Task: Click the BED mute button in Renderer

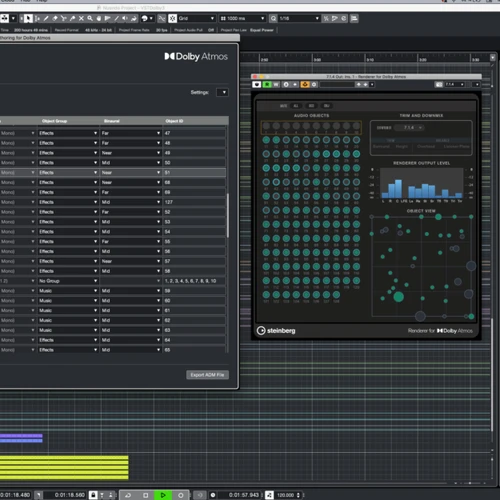Action: point(311,106)
